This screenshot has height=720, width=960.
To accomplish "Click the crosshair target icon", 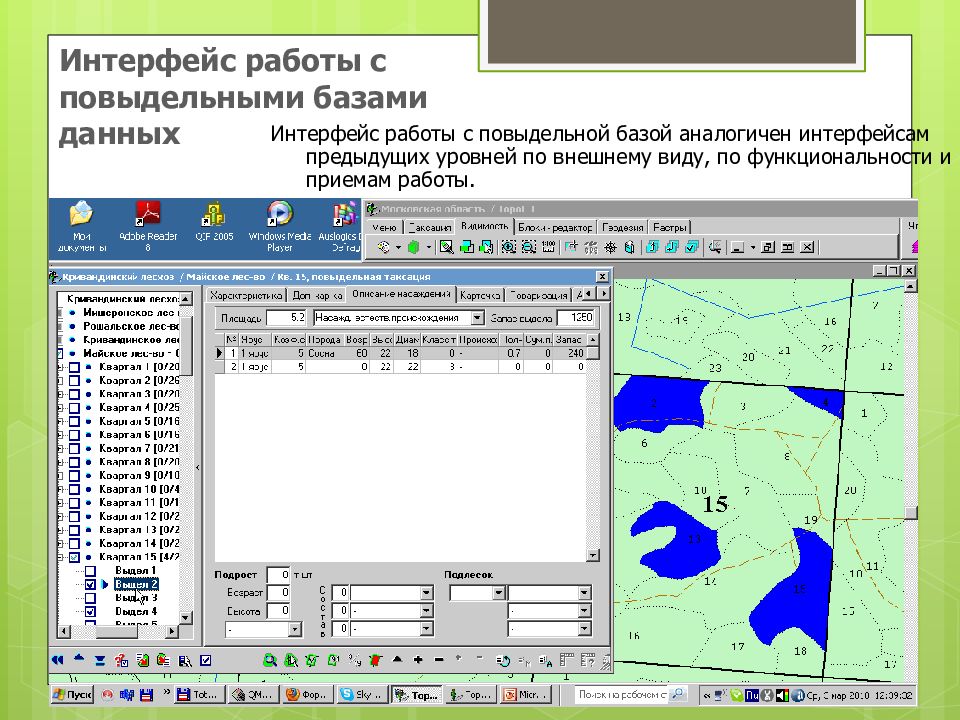I will pos(610,247).
